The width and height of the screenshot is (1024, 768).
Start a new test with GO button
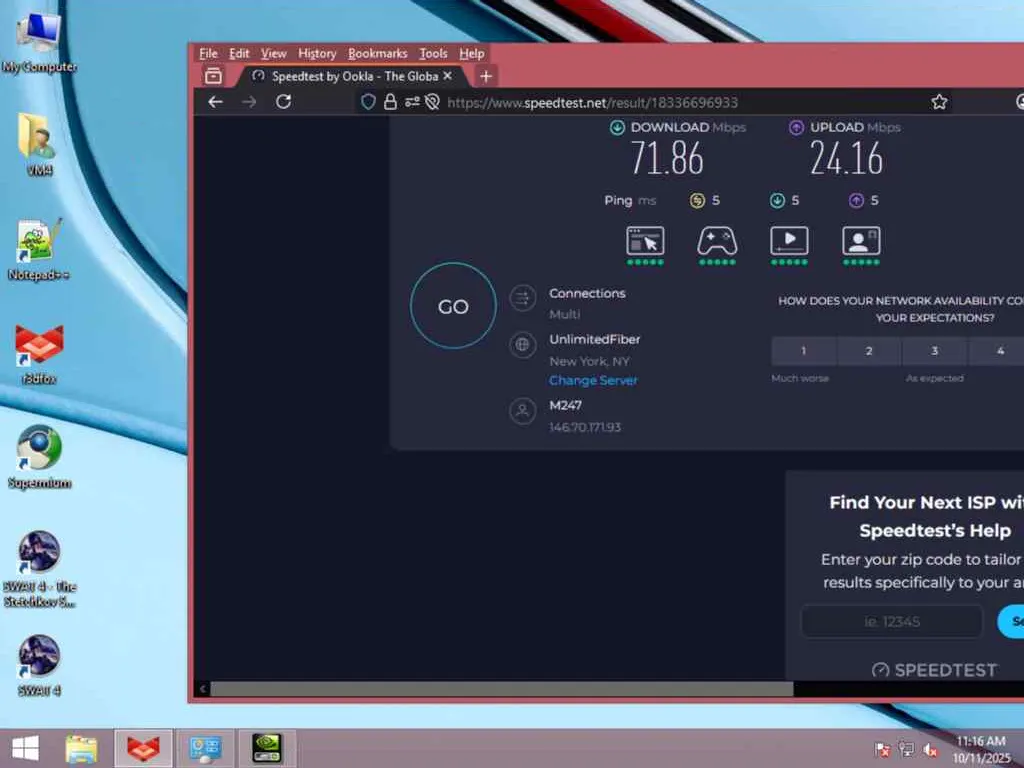pyautogui.click(x=453, y=306)
